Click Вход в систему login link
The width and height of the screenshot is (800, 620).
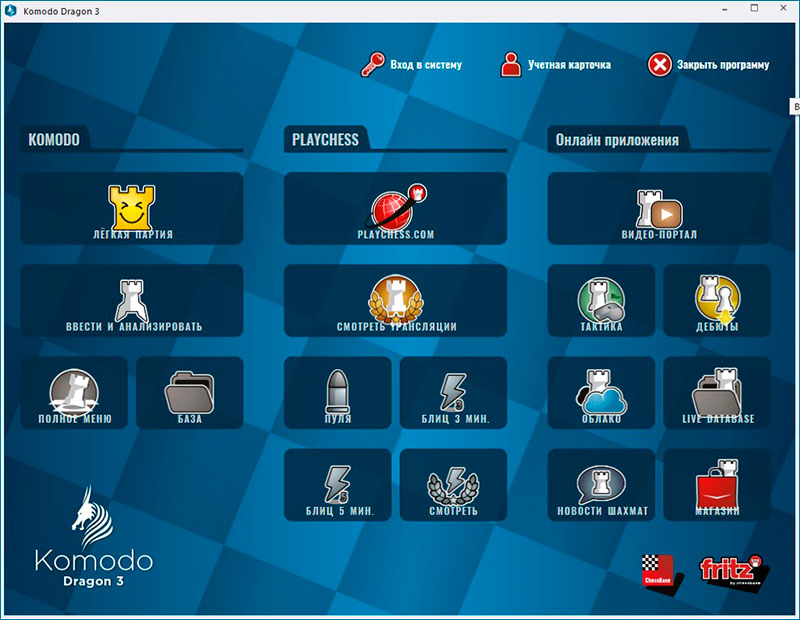413,65
